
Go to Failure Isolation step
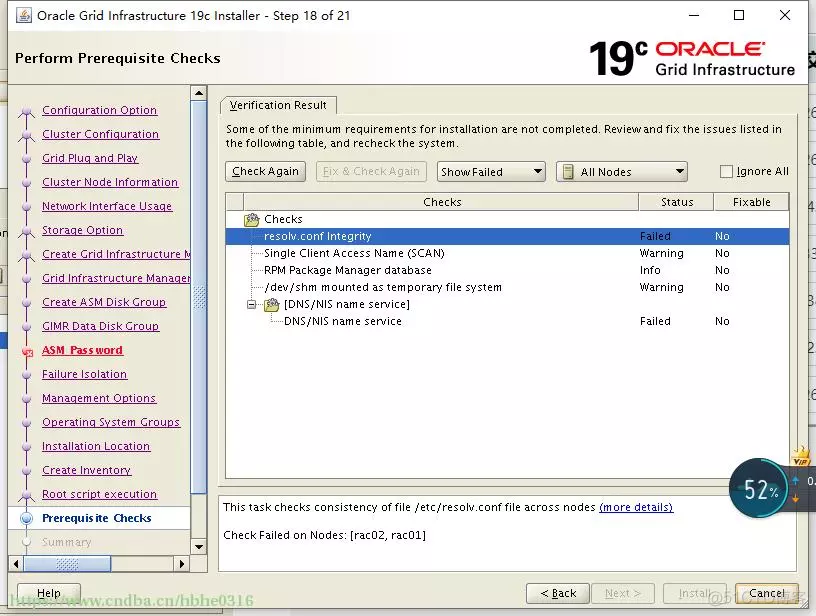click(x=84, y=374)
